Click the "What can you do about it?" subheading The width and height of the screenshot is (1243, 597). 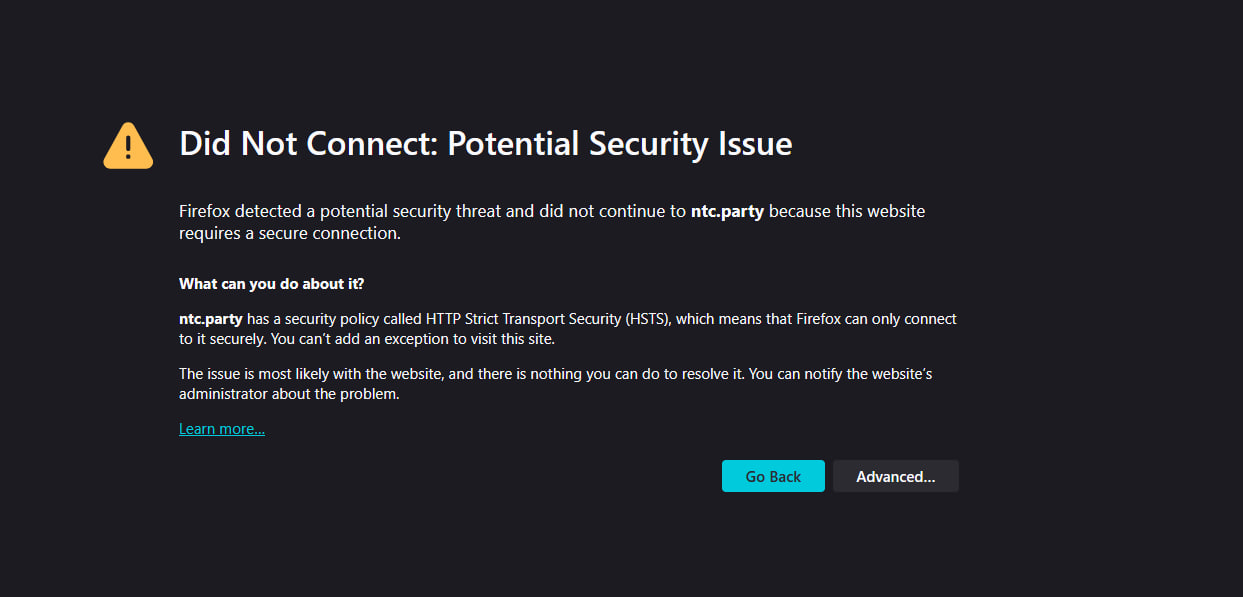pyautogui.click(x=272, y=283)
